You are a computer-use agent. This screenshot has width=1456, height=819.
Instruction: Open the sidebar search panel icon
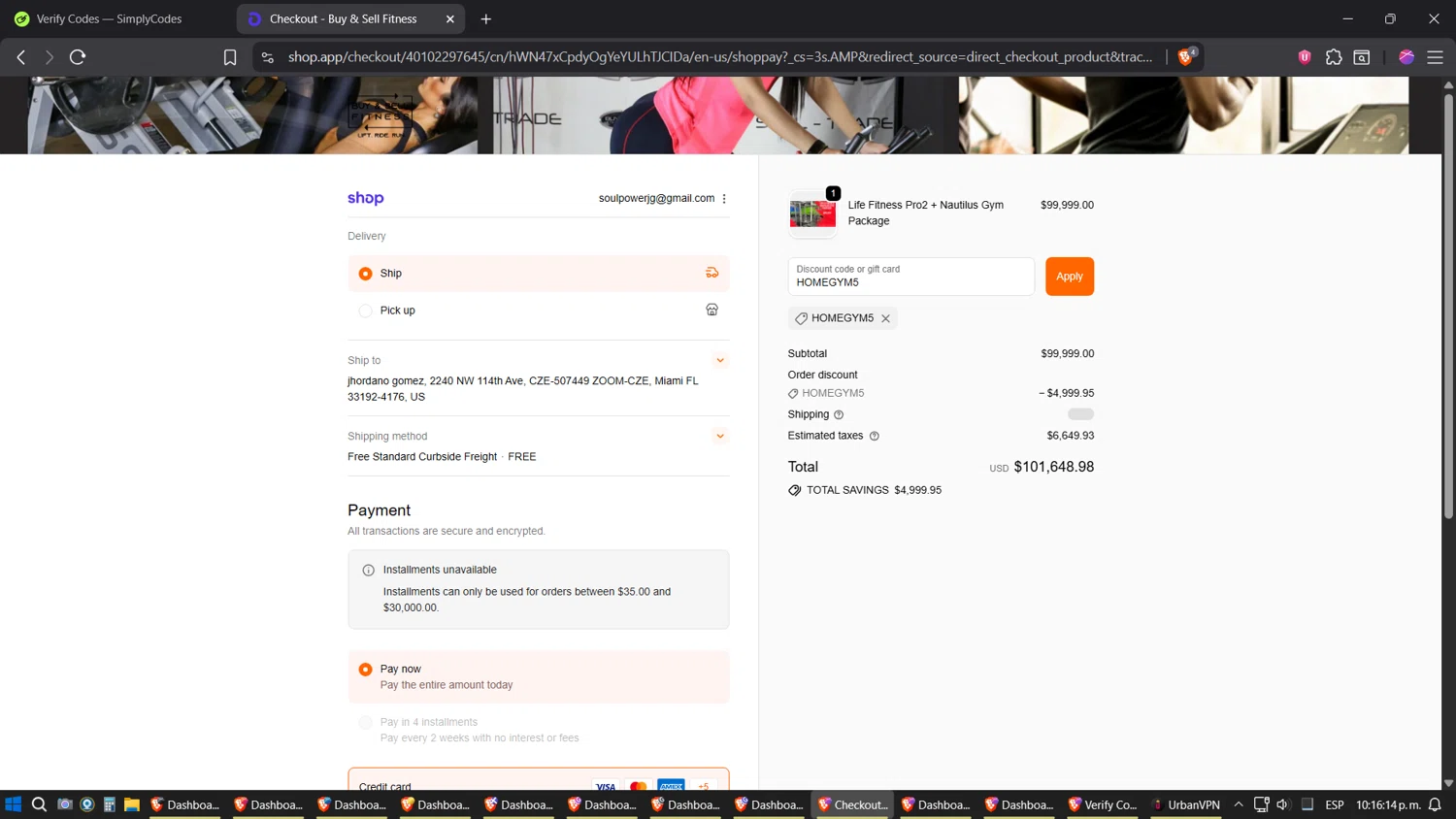tap(1362, 57)
